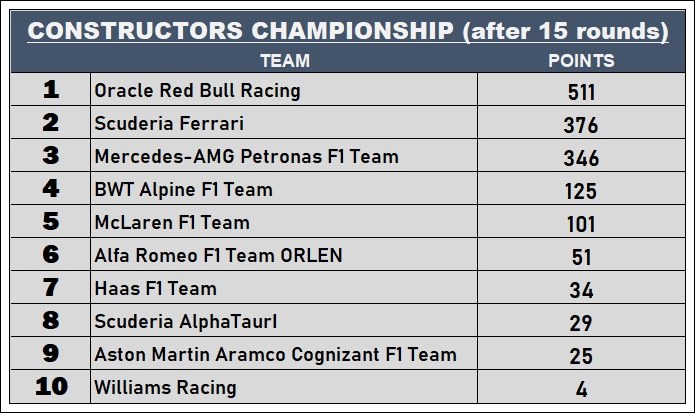Image resolution: width=695 pixels, height=413 pixels.
Task: Click the position number 1 cell
Action: pyautogui.click(x=51, y=90)
